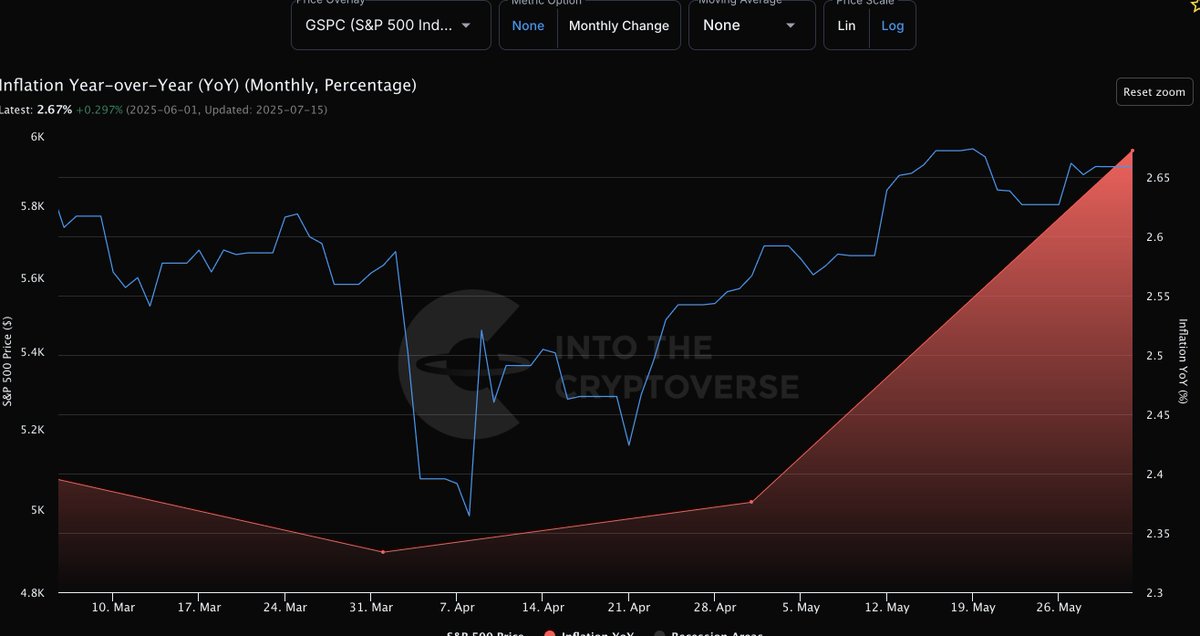The image size is (1200, 636).
Task: Click the 5.4K price axis label
Action: click(33, 354)
